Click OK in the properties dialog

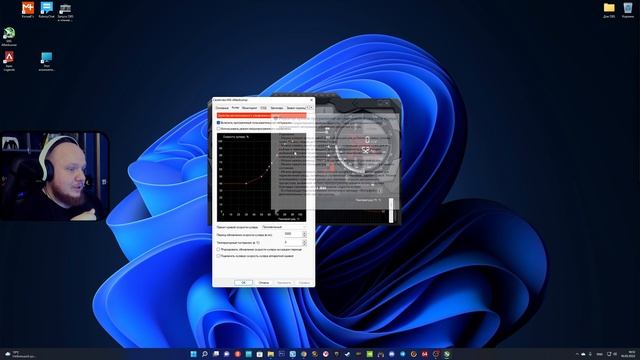coord(243,282)
